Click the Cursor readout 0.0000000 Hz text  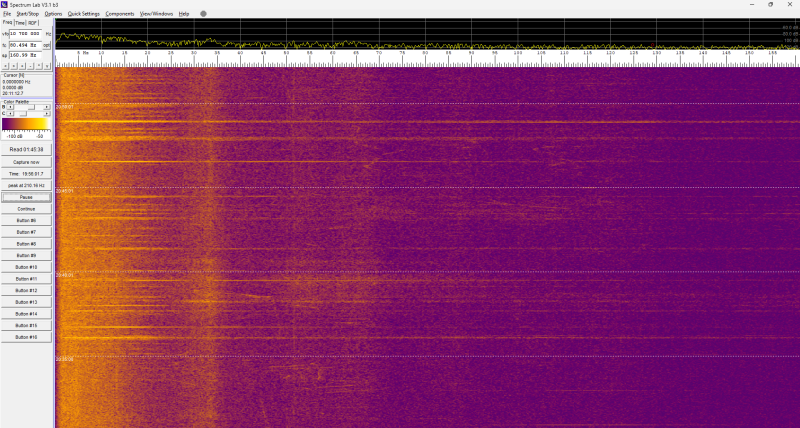[x=16, y=82]
